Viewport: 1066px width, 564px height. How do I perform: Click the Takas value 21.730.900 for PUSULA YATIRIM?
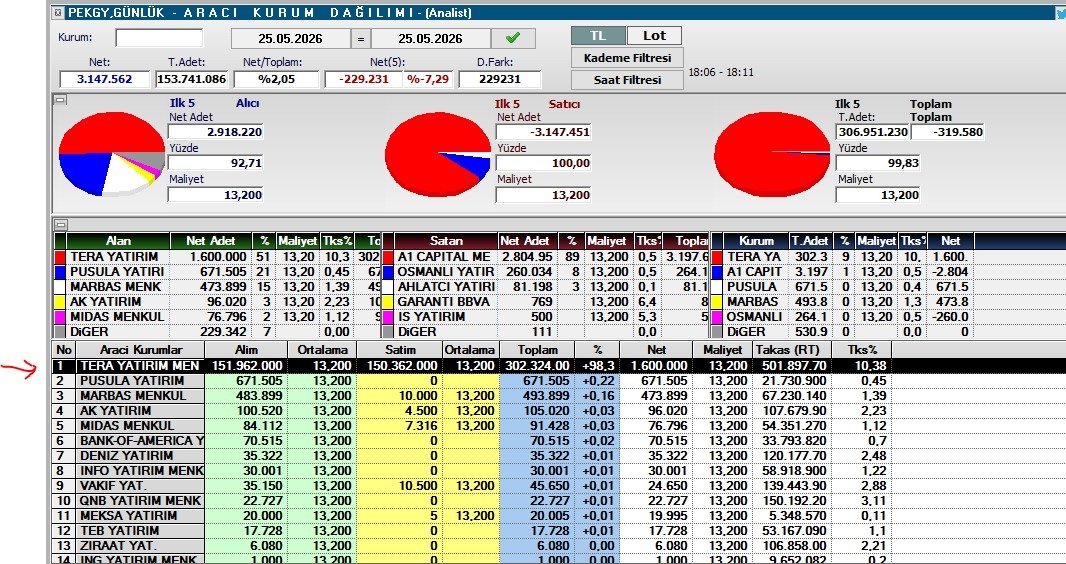click(x=792, y=381)
